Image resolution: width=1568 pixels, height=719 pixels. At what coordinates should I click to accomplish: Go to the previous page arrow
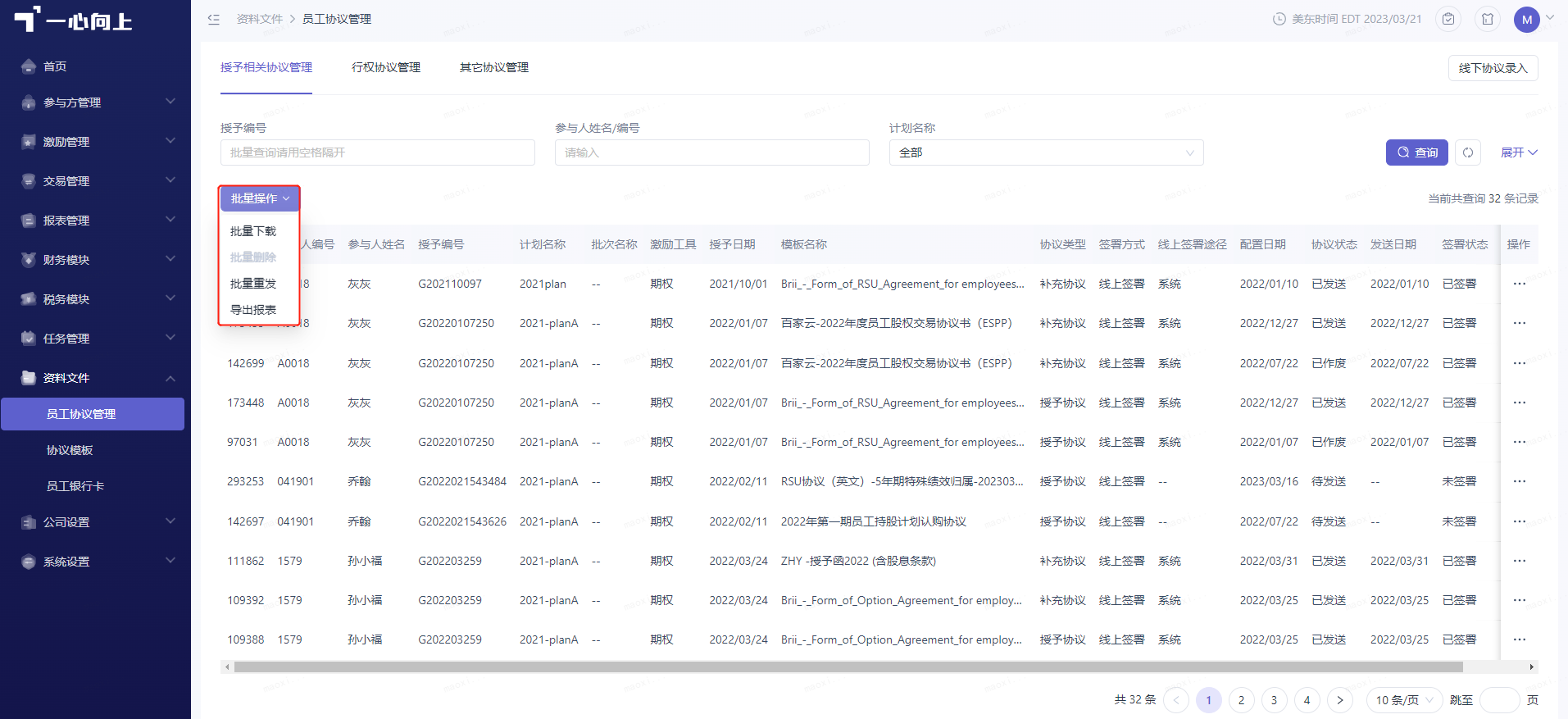1176,700
